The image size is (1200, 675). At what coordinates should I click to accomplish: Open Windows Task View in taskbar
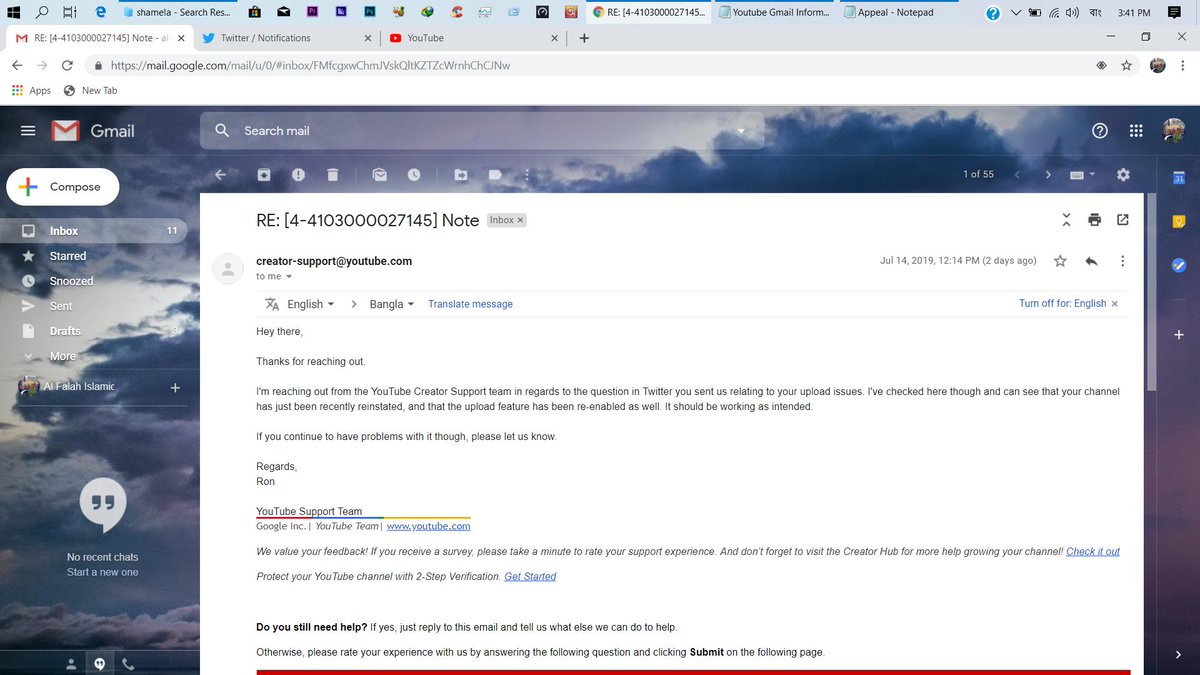click(x=69, y=13)
